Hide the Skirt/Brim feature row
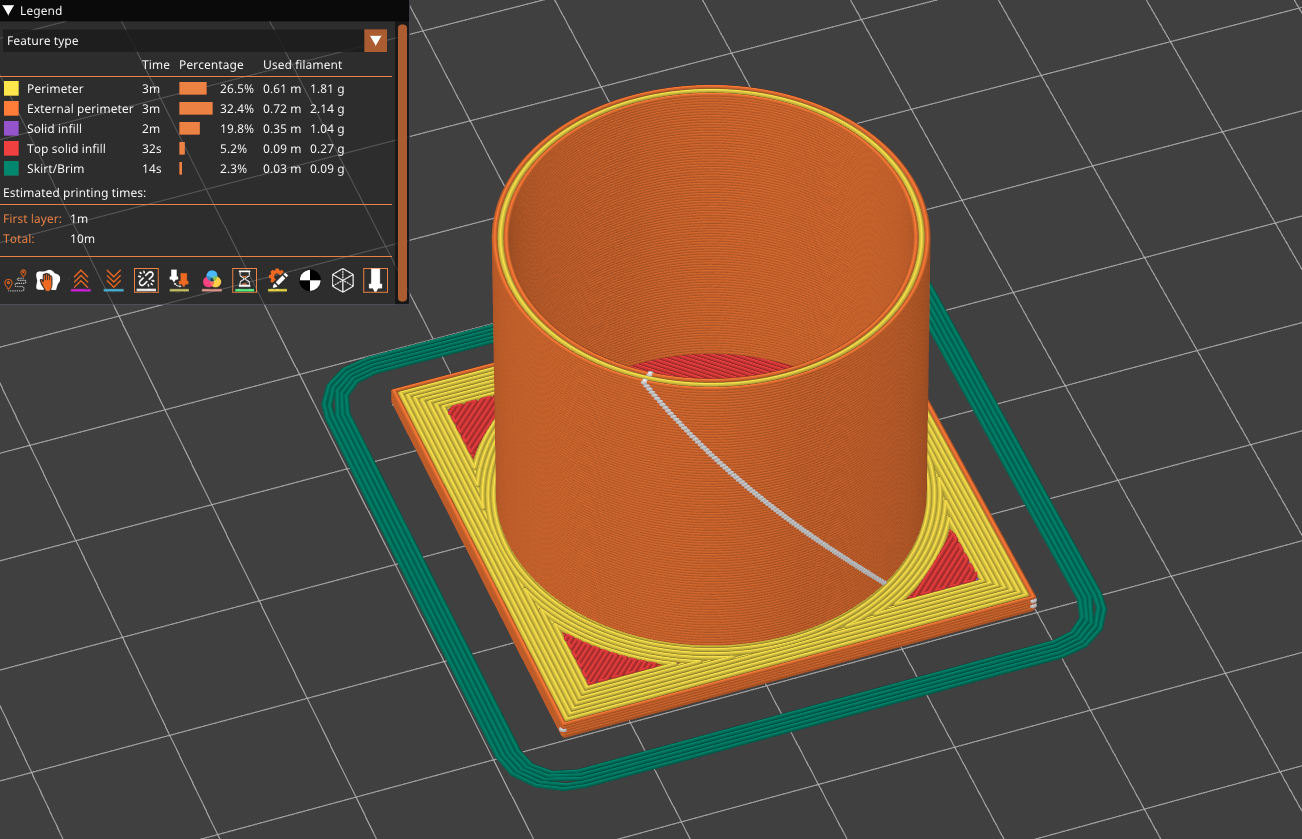The width and height of the screenshot is (1302, 839). [196, 168]
